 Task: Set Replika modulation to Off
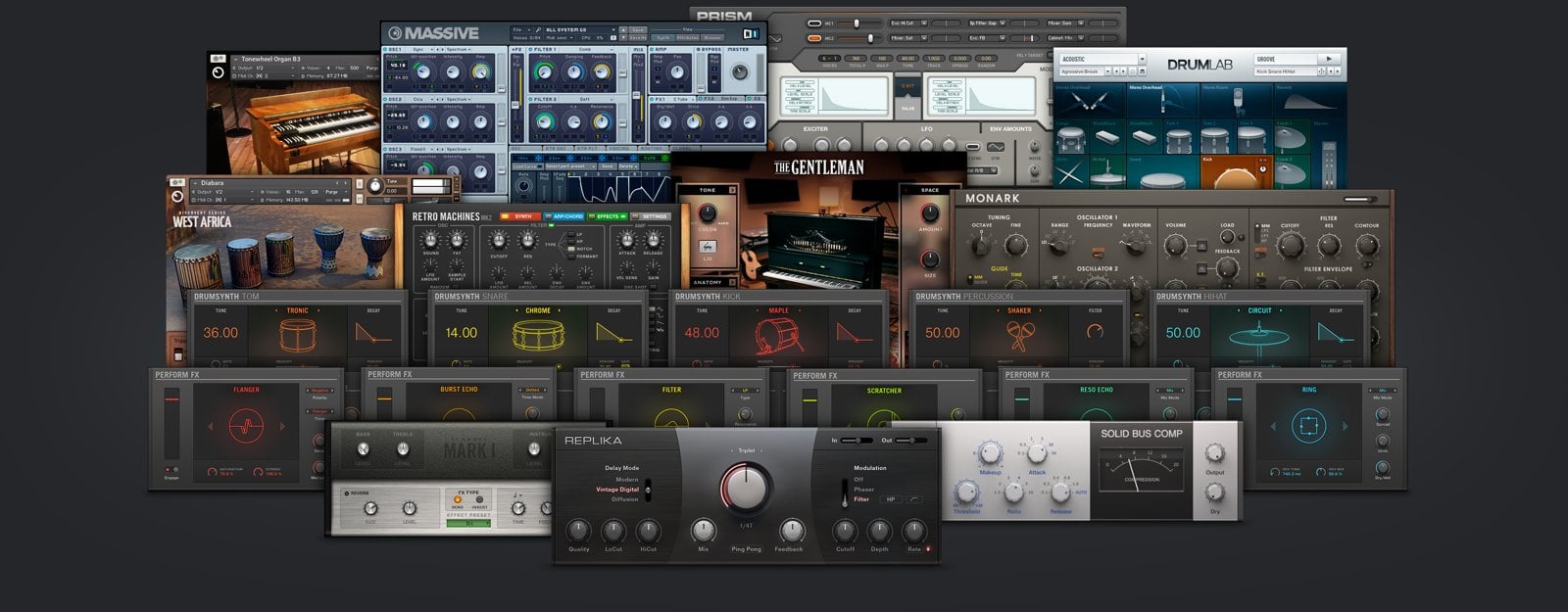tap(858, 480)
